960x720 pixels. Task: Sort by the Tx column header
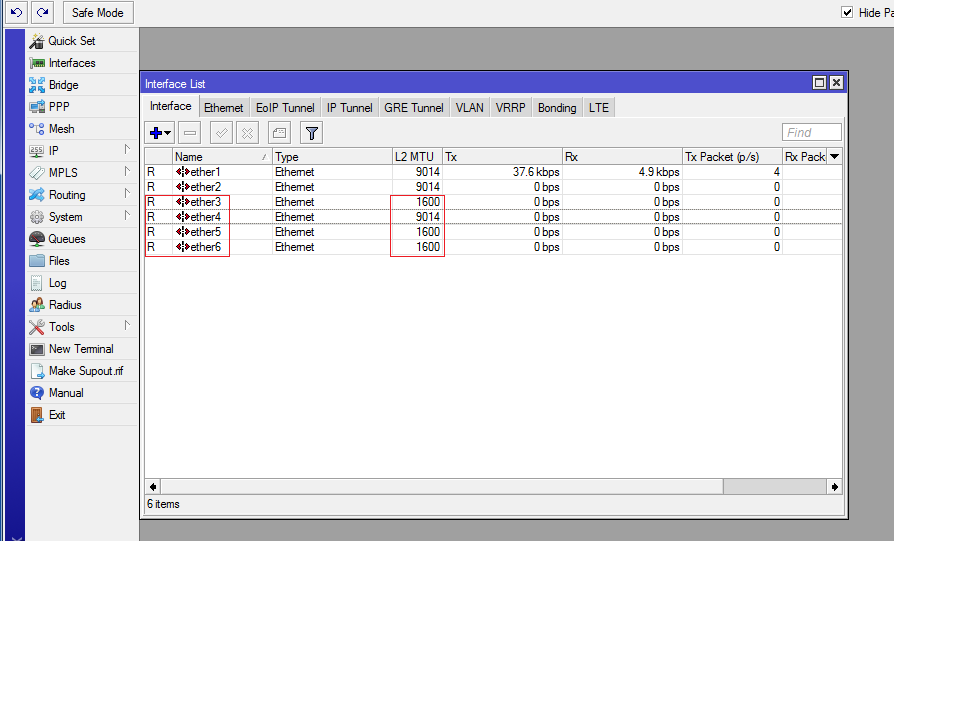pos(502,157)
